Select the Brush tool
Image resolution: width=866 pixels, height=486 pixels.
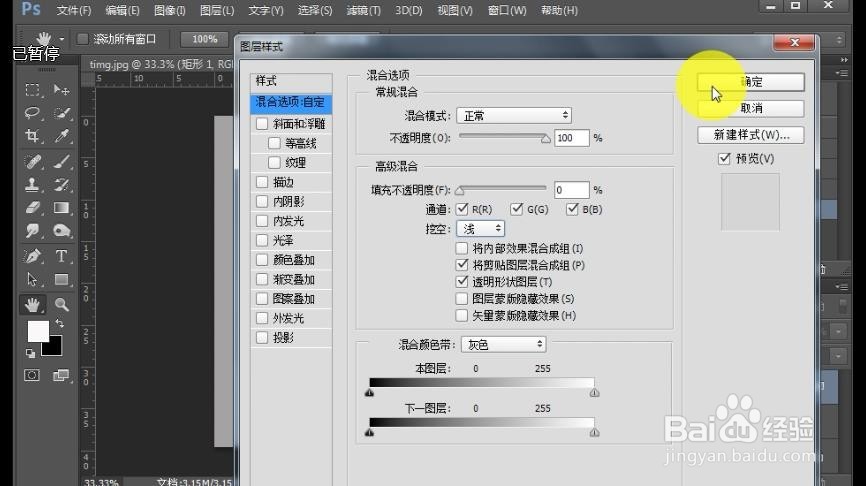tap(61, 161)
